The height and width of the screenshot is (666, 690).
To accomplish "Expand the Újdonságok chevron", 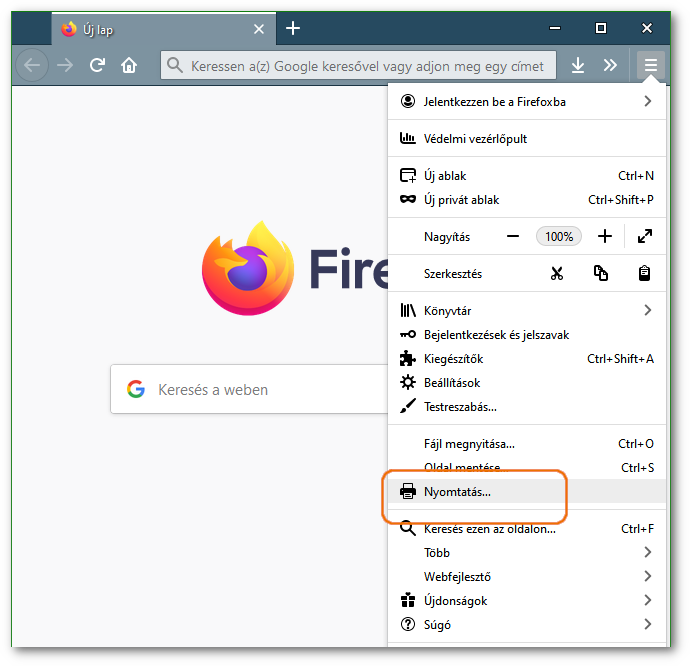I will pos(647,600).
